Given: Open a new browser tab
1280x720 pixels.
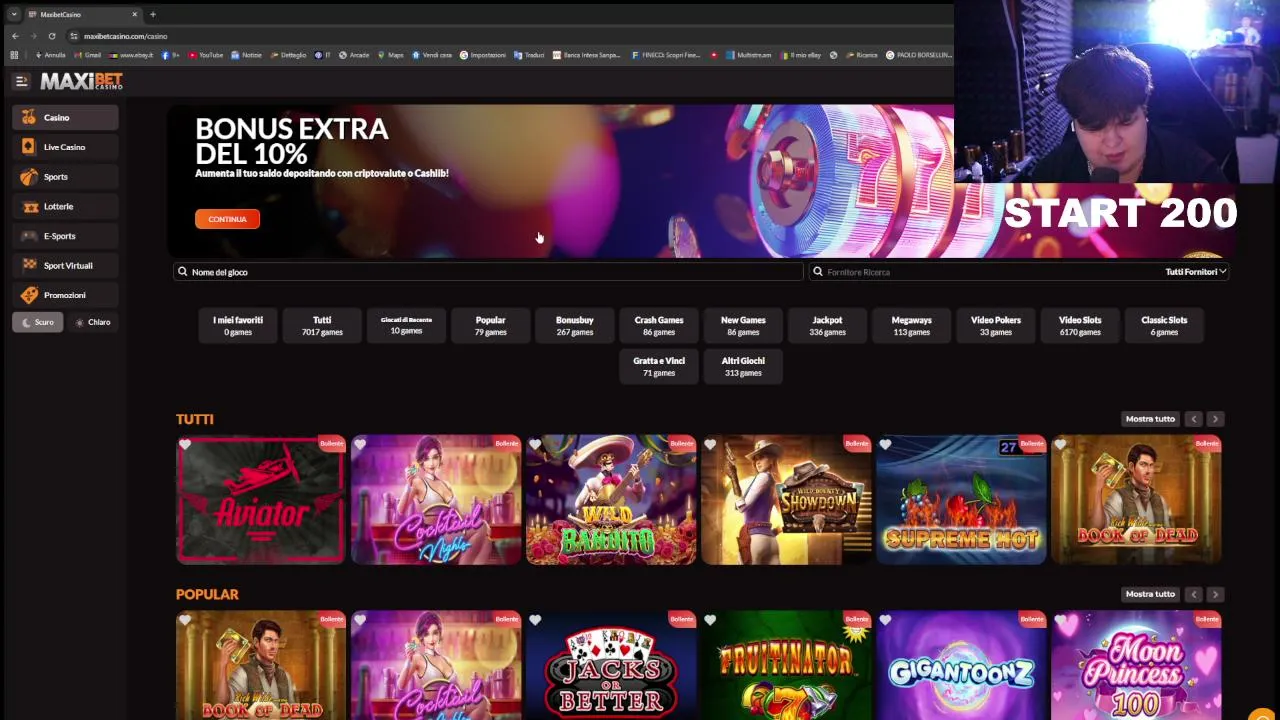Looking at the screenshot, I should (x=153, y=14).
